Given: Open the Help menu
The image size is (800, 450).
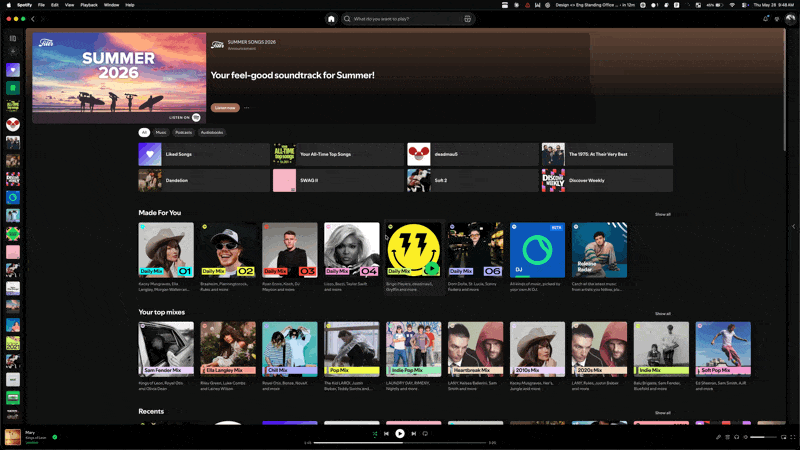Looking at the screenshot, I should click(x=130, y=5).
